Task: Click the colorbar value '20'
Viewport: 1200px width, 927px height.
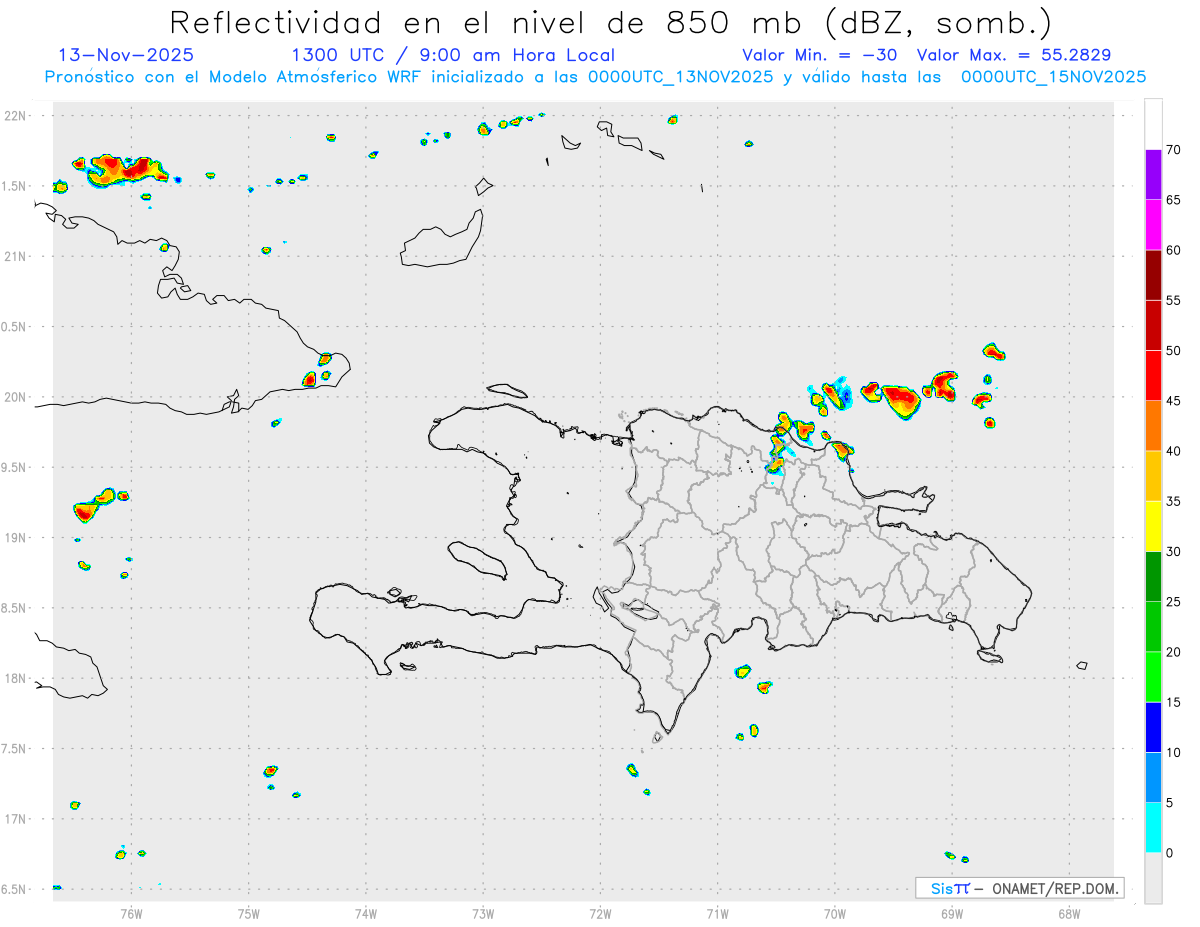Action: click(1173, 652)
